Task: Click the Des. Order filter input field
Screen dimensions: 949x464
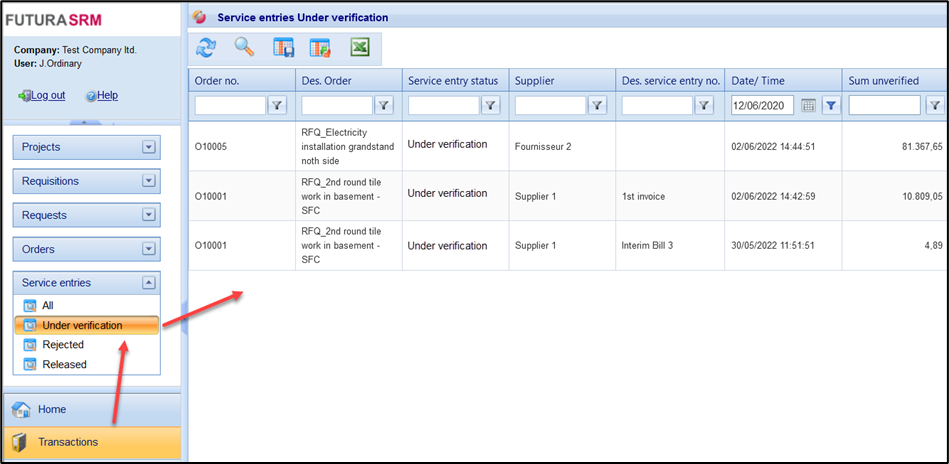Action: 336,105
